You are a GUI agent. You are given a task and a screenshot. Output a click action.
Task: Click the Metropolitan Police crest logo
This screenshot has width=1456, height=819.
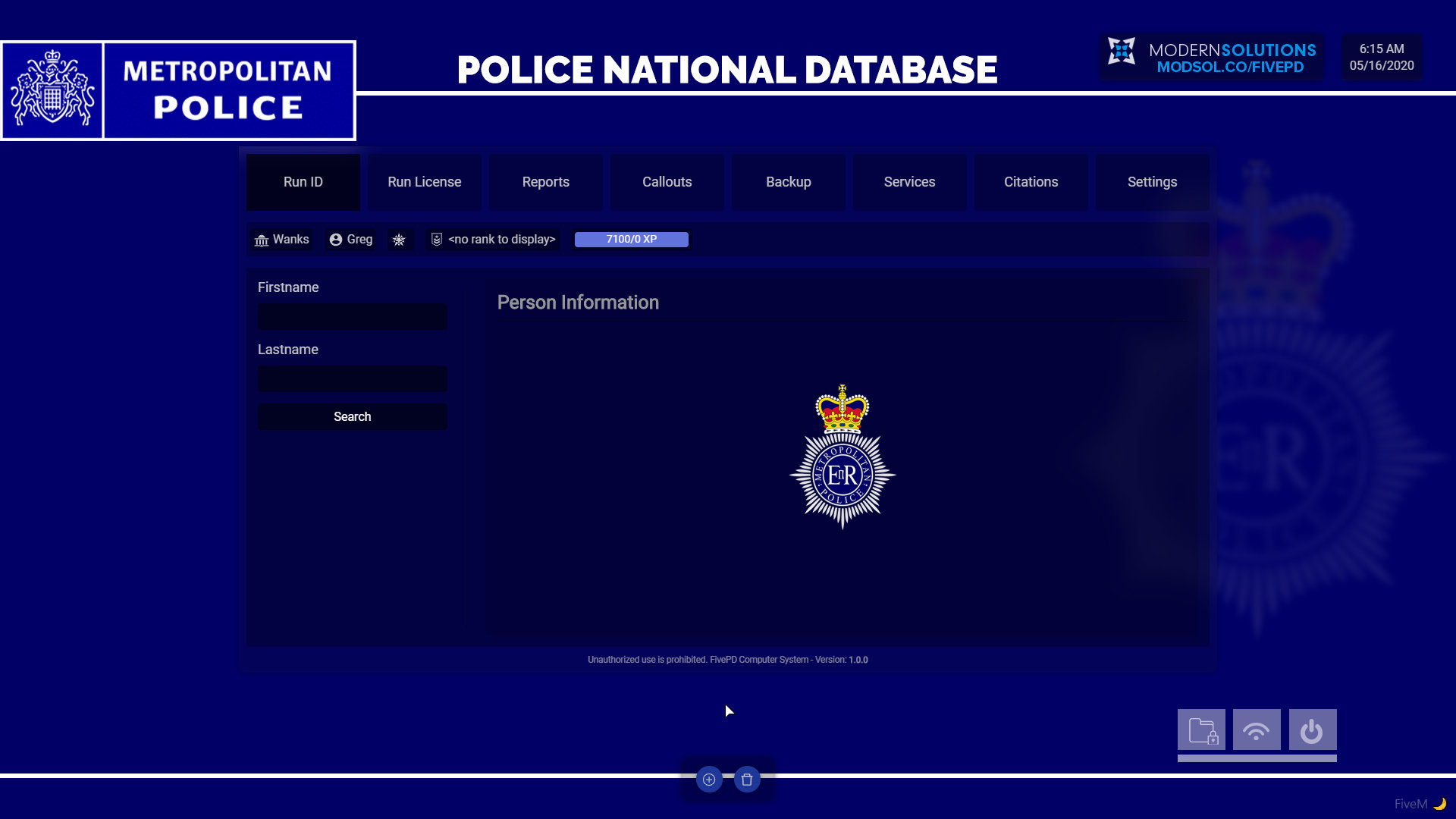click(x=52, y=90)
